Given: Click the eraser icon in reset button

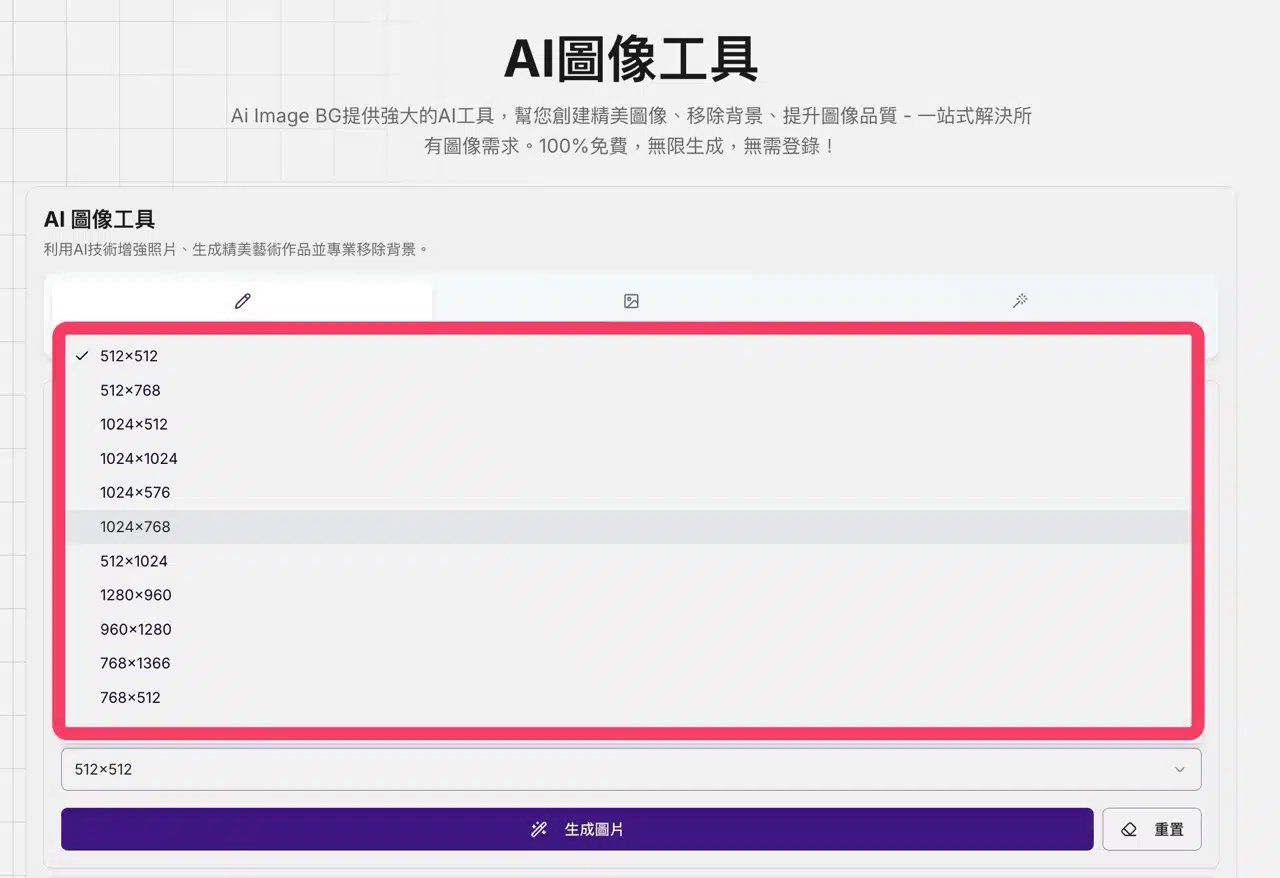Looking at the screenshot, I should click(1129, 829).
